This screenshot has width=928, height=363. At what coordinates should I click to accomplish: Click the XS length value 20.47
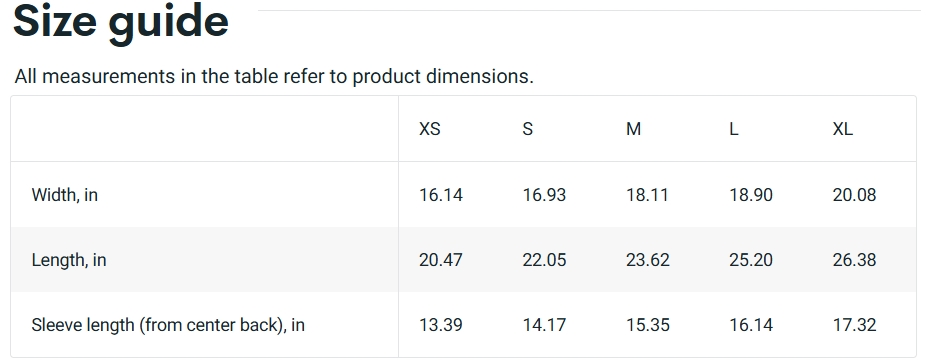point(441,260)
